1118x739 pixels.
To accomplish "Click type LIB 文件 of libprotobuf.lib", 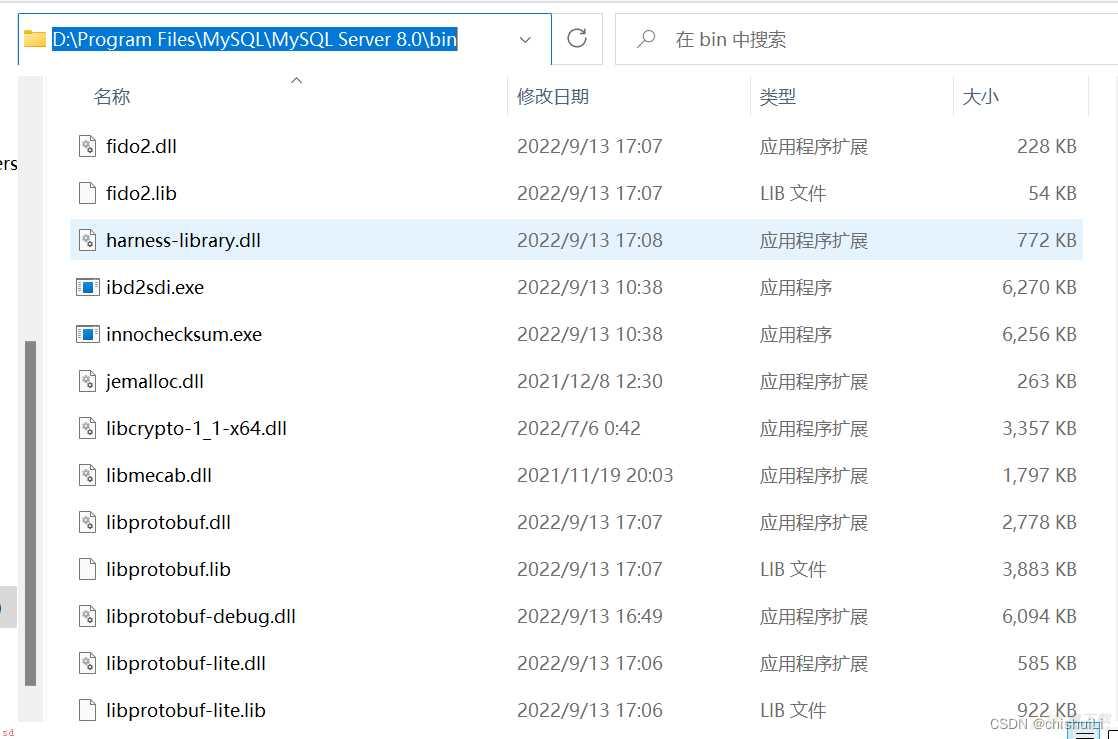I will pos(793,570).
